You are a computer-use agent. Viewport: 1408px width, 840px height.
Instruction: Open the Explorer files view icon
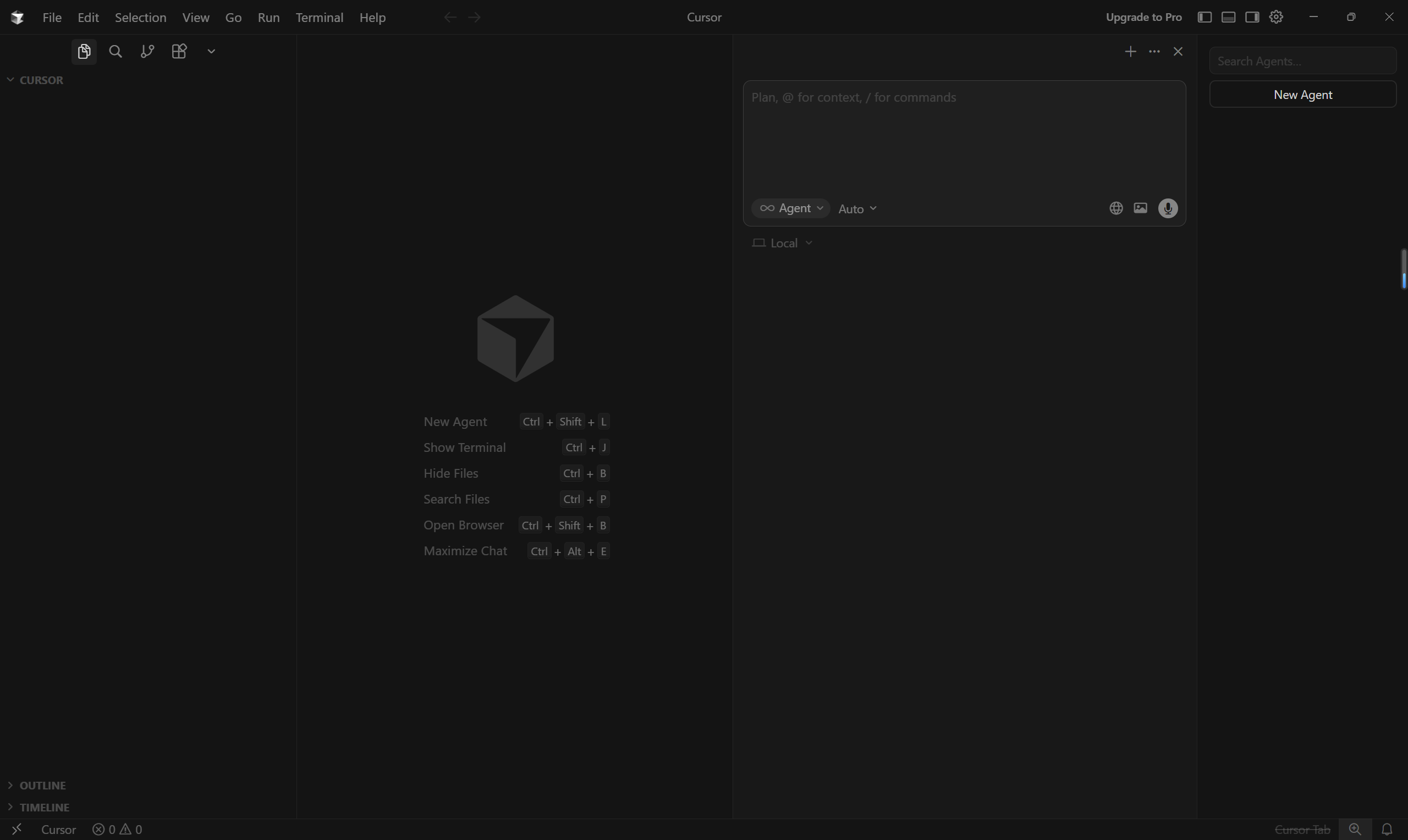tap(84, 52)
